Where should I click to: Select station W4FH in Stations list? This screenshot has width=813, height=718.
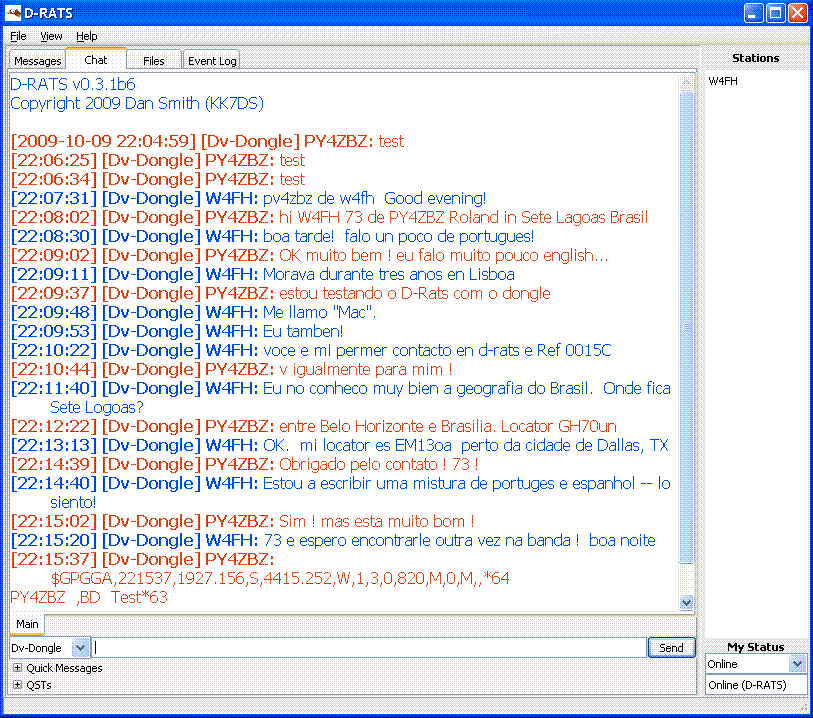723,81
